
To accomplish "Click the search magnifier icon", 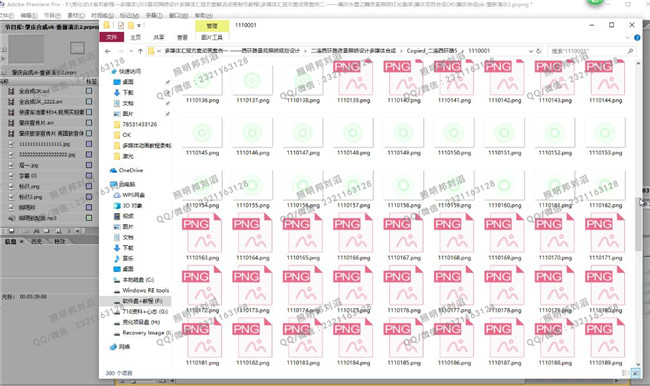I will pos(630,51).
